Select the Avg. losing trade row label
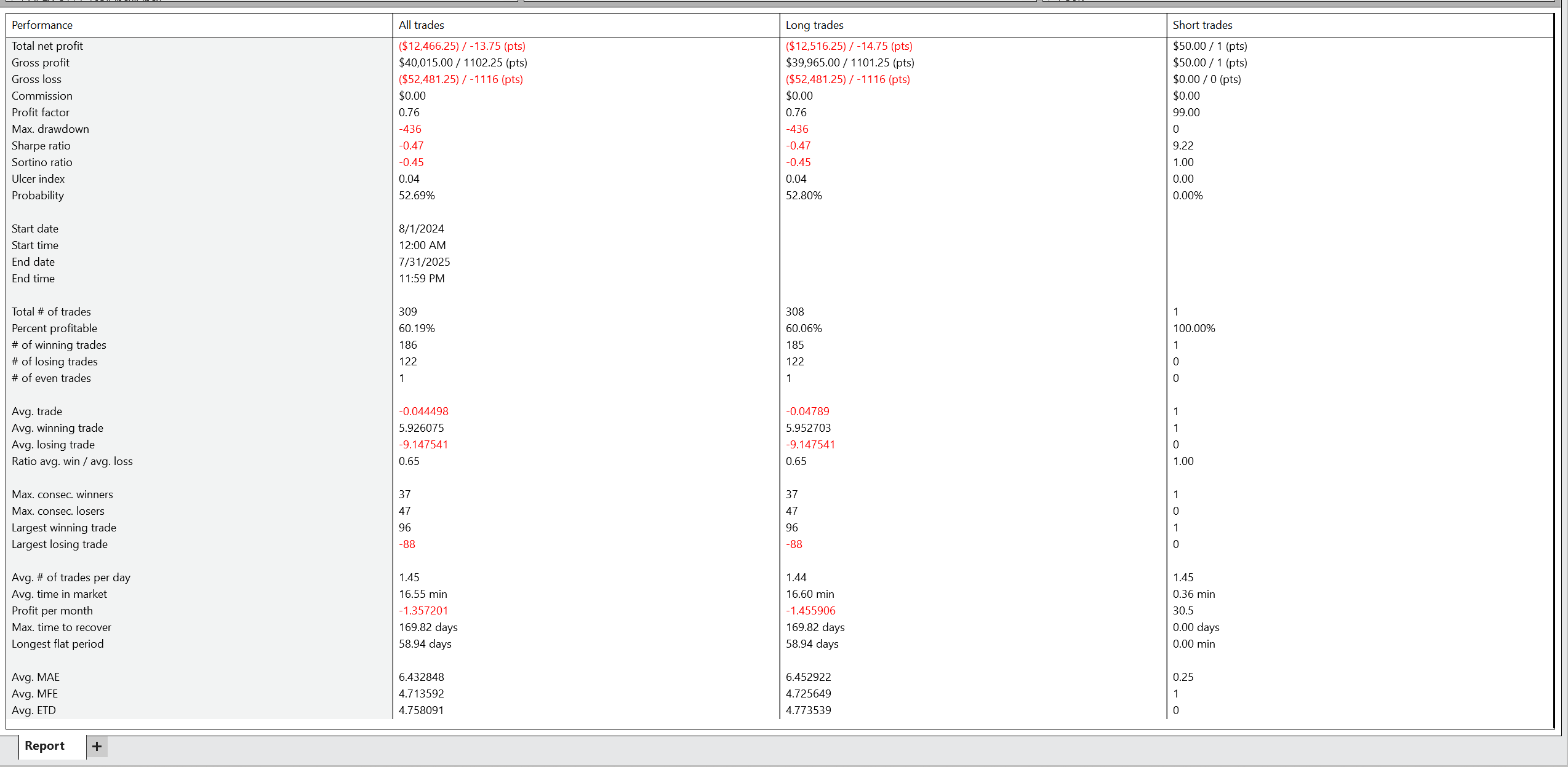Image resolution: width=1568 pixels, height=767 pixels. click(x=53, y=445)
